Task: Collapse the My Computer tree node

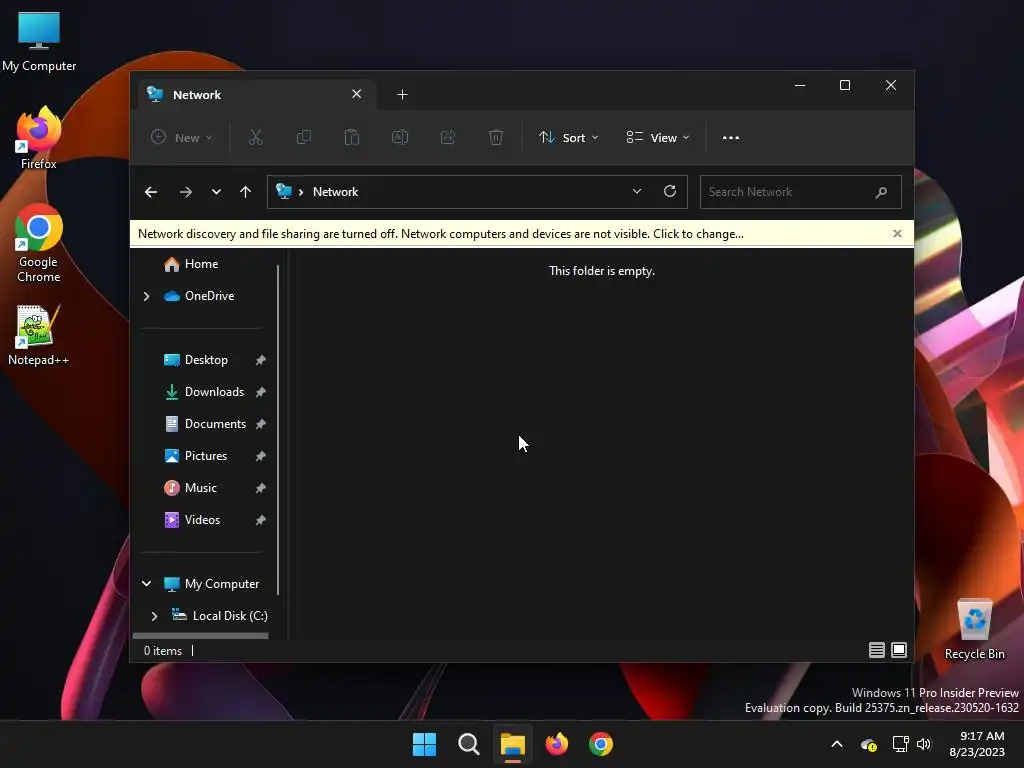Action: (x=146, y=584)
